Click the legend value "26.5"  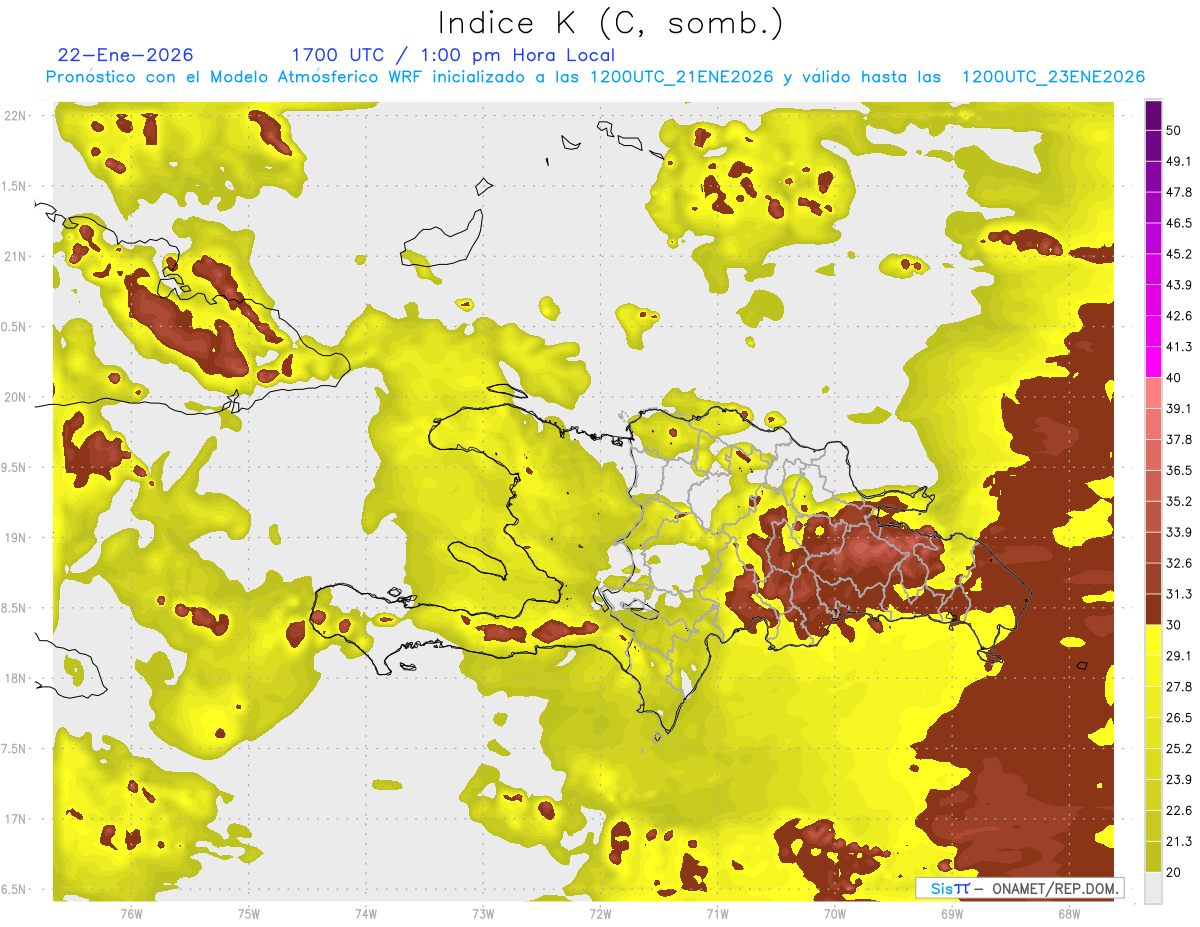[1179, 717]
